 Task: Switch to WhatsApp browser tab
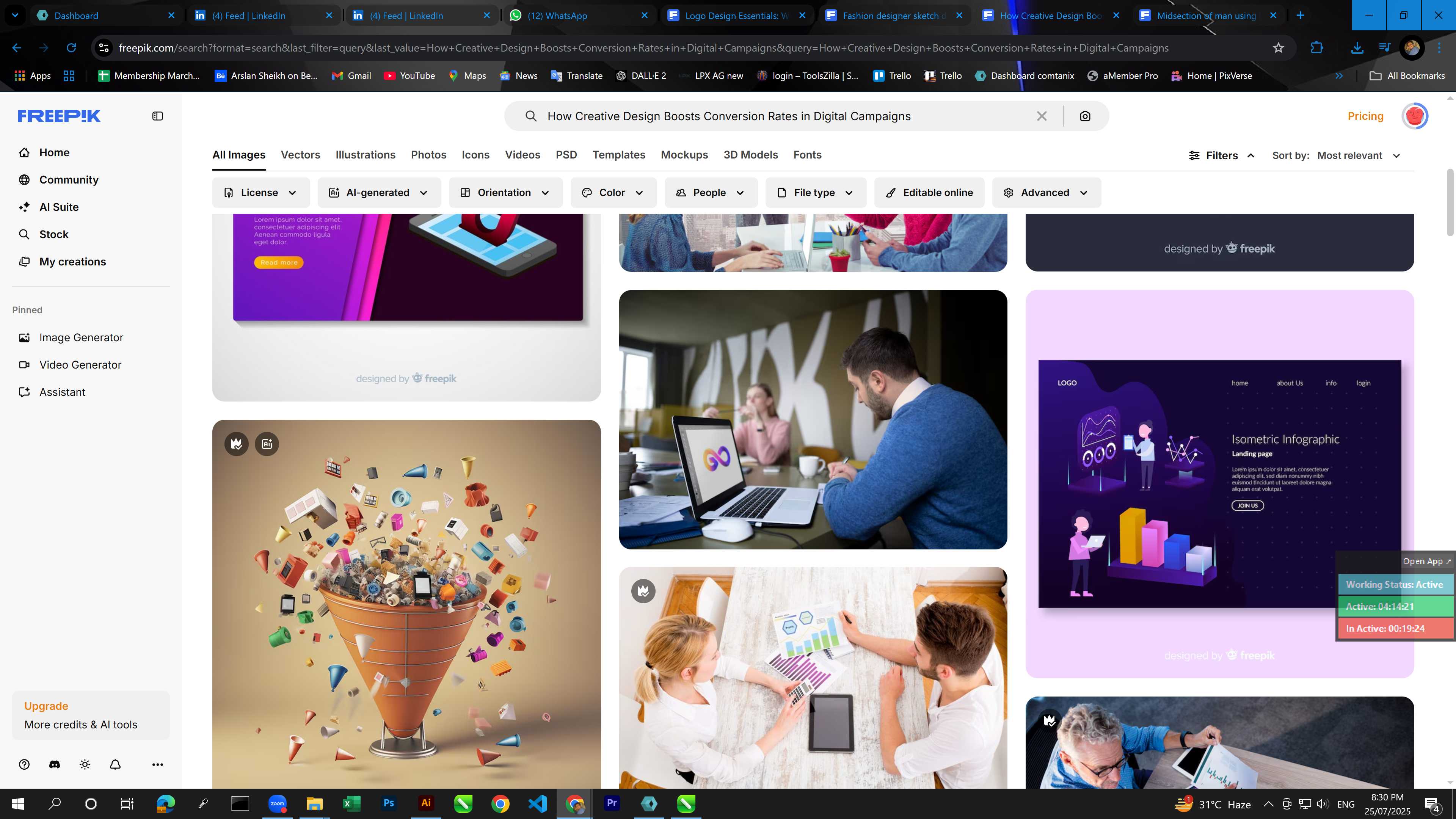[579, 15]
